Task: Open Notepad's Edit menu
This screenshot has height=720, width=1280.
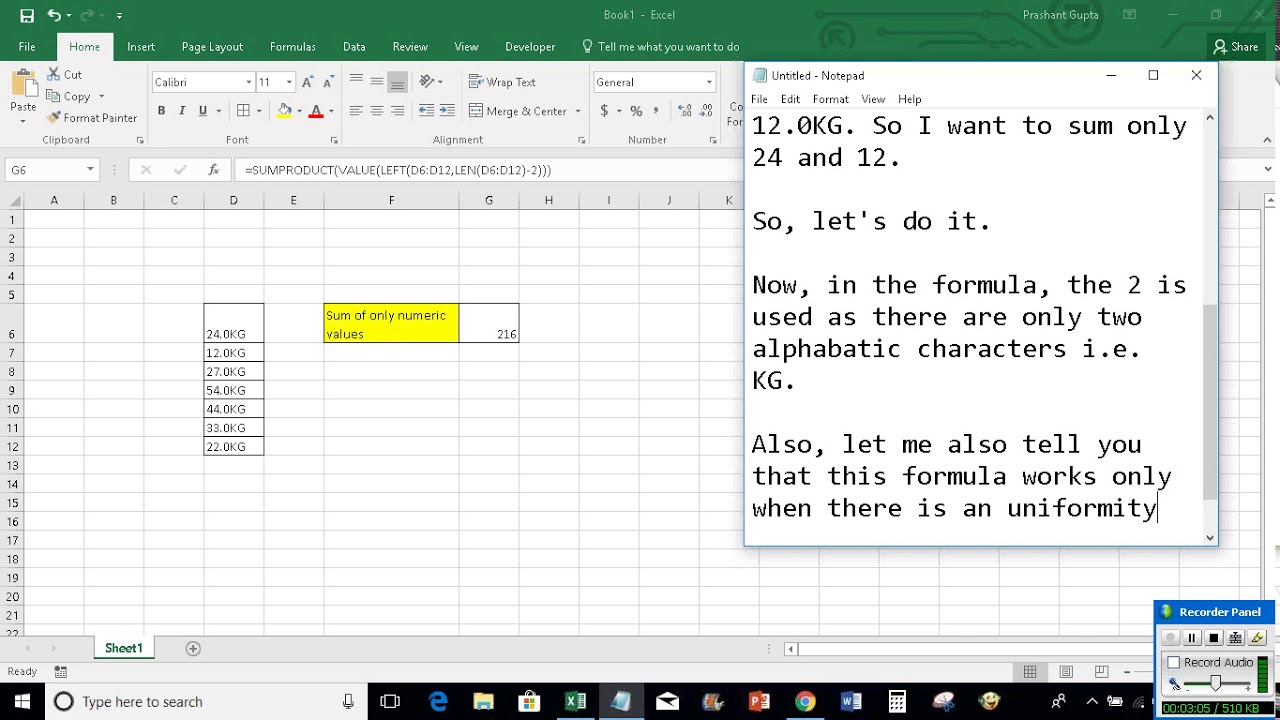Action: point(790,99)
